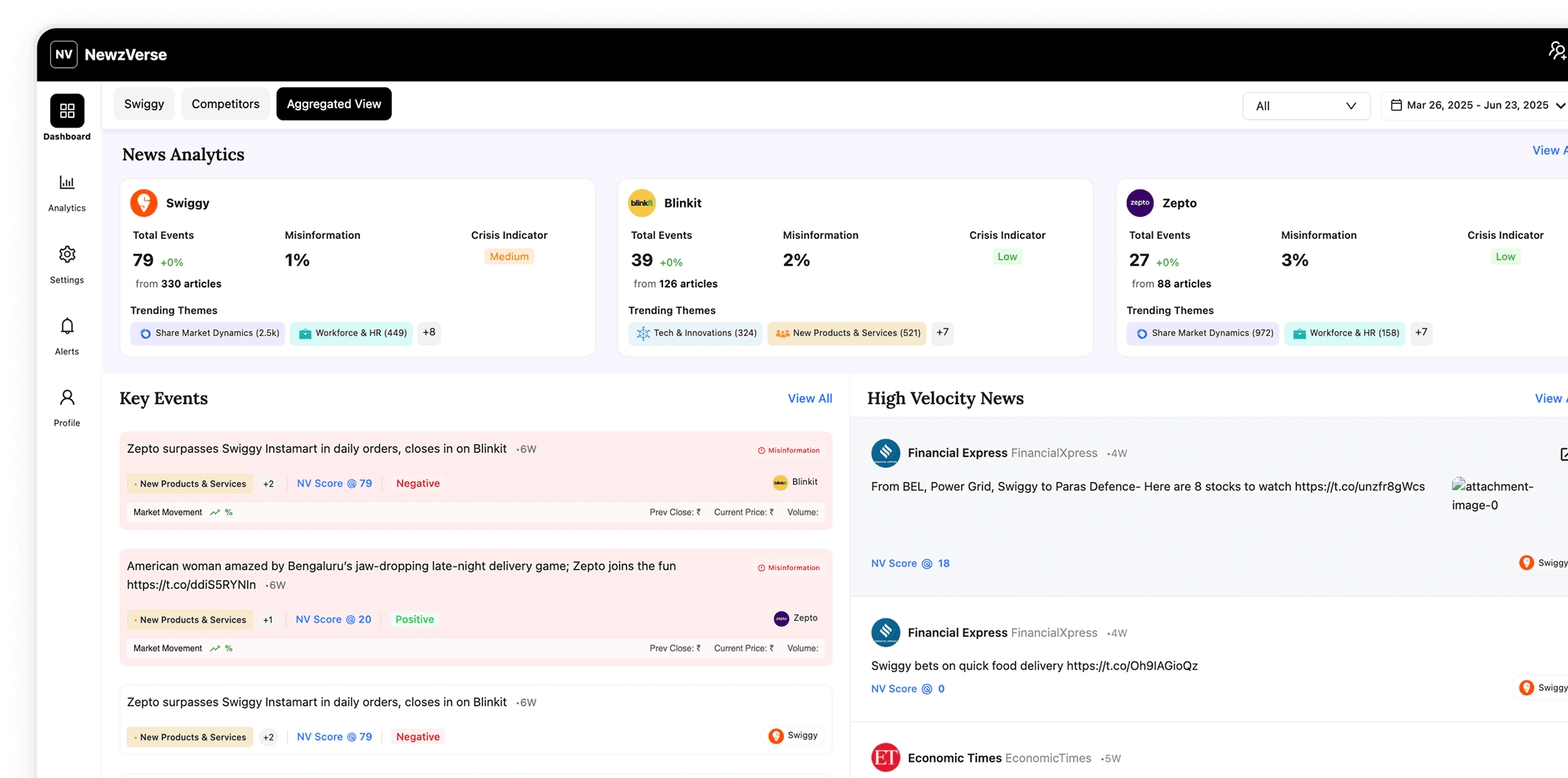The height and width of the screenshot is (778, 1568).
Task: Click the Economic Times avatar
Action: coord(886,758)
